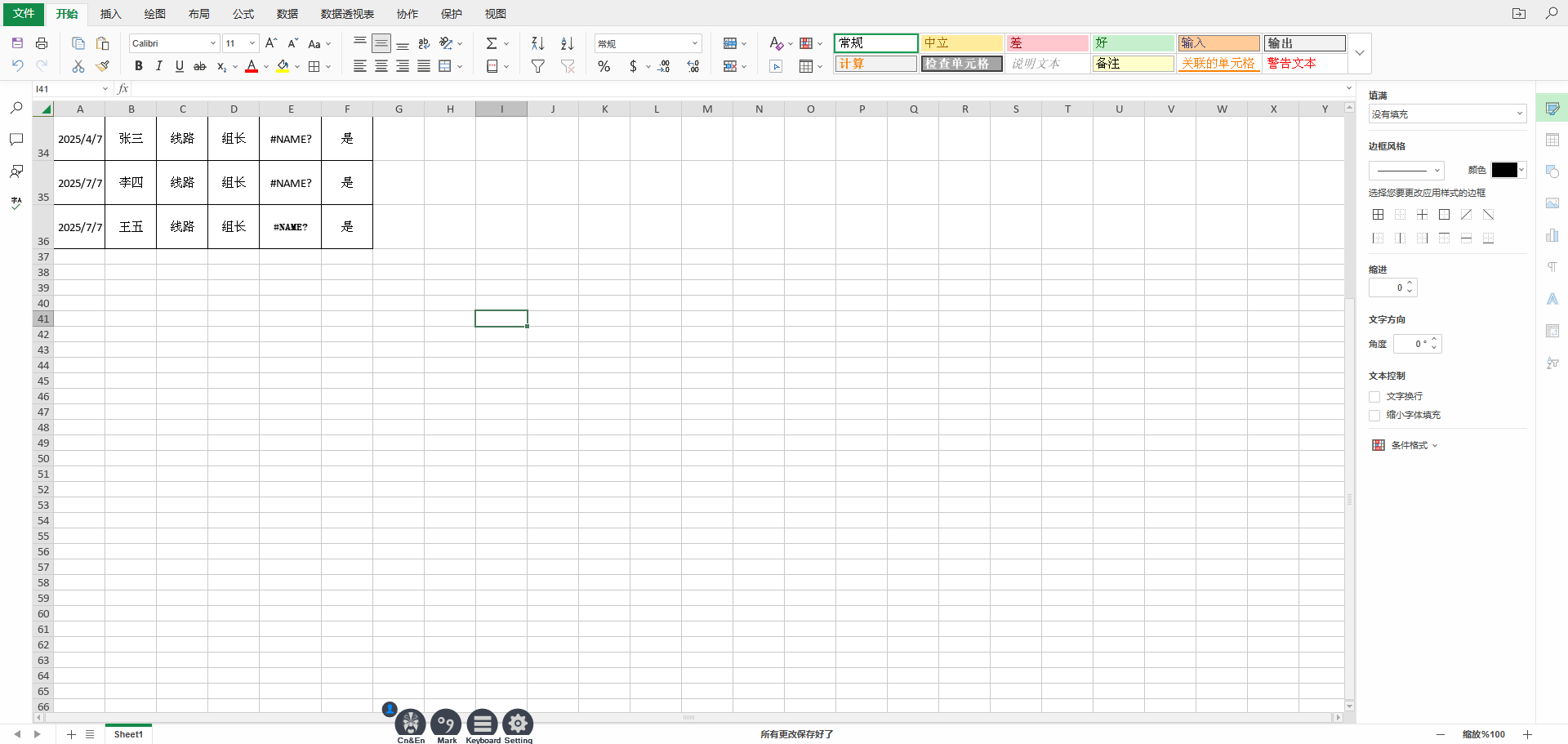Align text to the top of cell

click(x=359, y=42)
